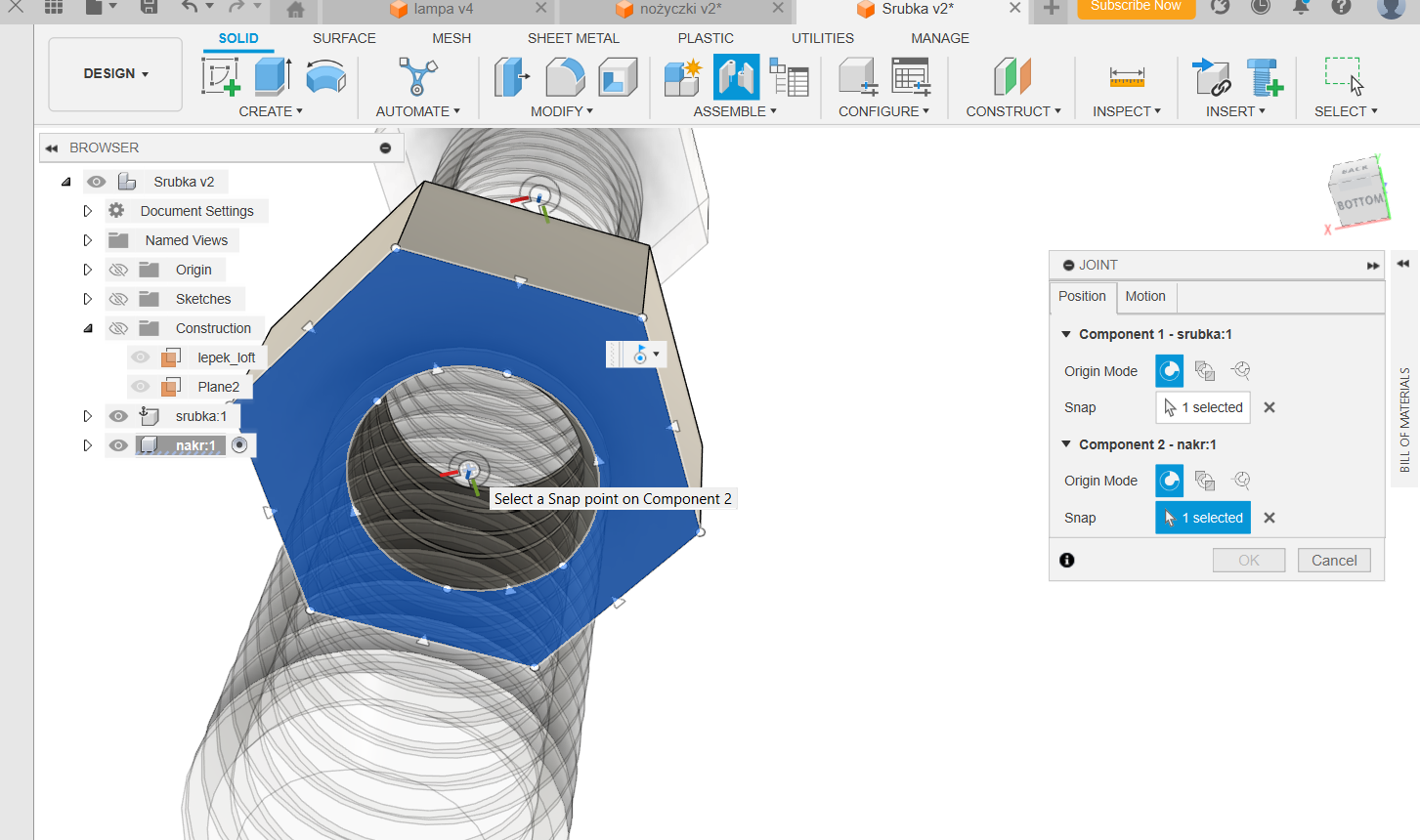Select the Fillet modify tool
This screenshot has width=1420, height=840.
[565, 76]
